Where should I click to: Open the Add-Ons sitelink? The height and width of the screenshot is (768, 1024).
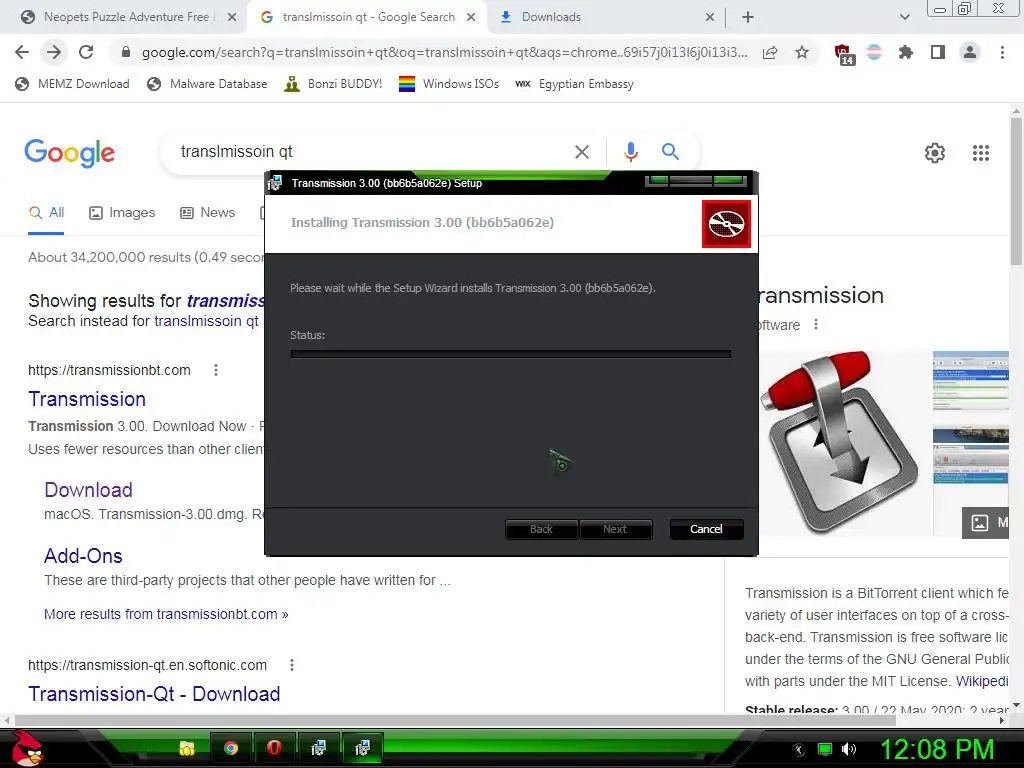(x=83, y=556)
